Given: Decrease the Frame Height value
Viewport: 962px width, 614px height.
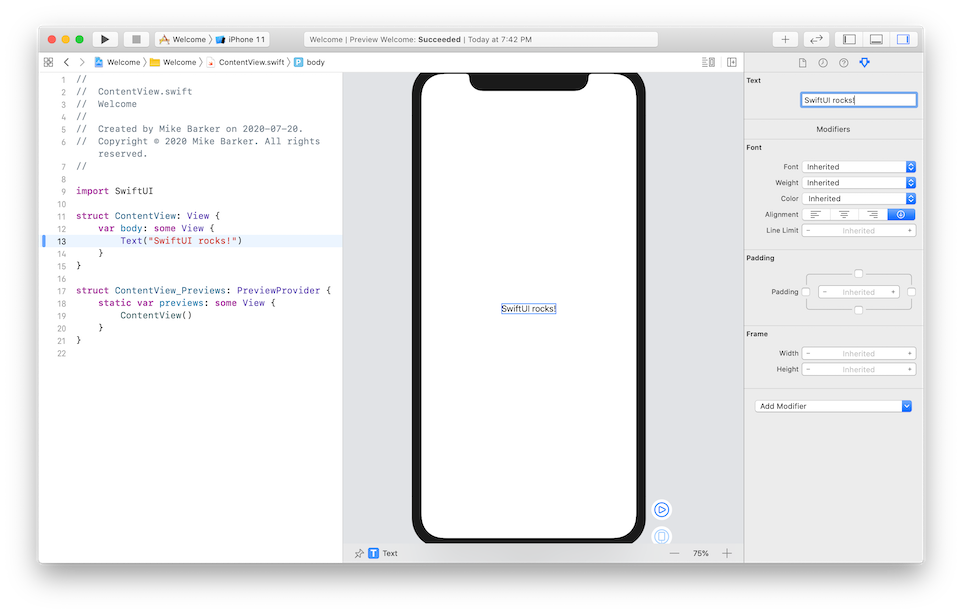Looking at the screenshot, I should pyautogui.click(x=809, y=369).
